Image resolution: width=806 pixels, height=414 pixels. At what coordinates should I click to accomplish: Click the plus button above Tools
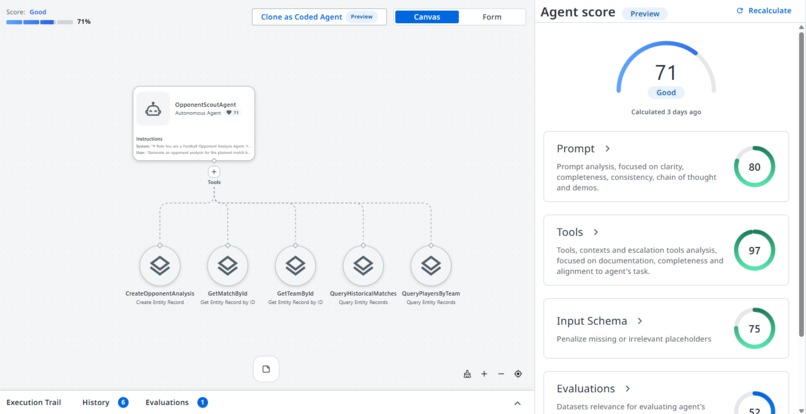(214, 172)
